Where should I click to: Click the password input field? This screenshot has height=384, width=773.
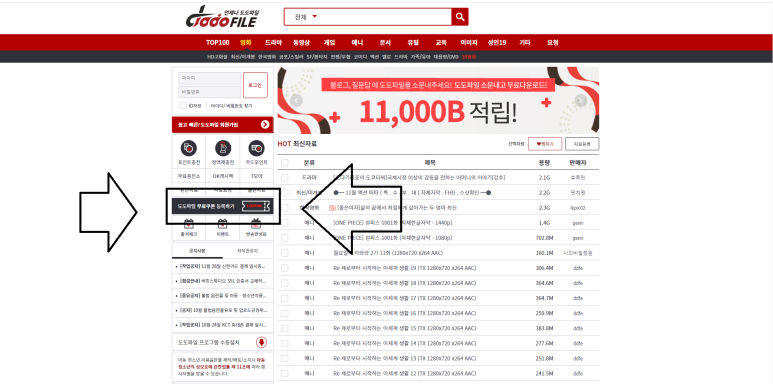coord(210,92)
